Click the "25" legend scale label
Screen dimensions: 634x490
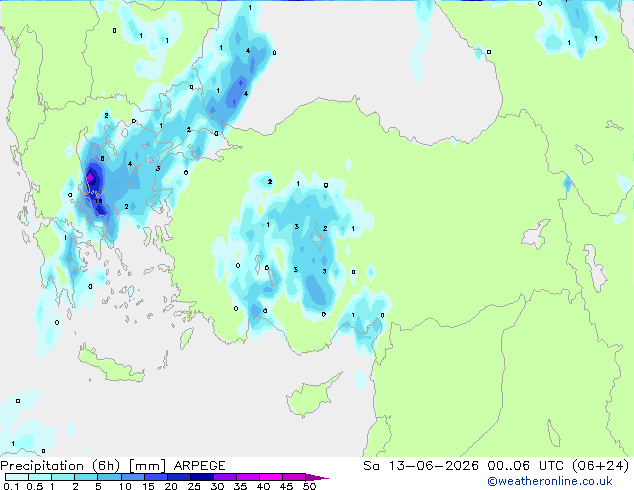point(194,486)
